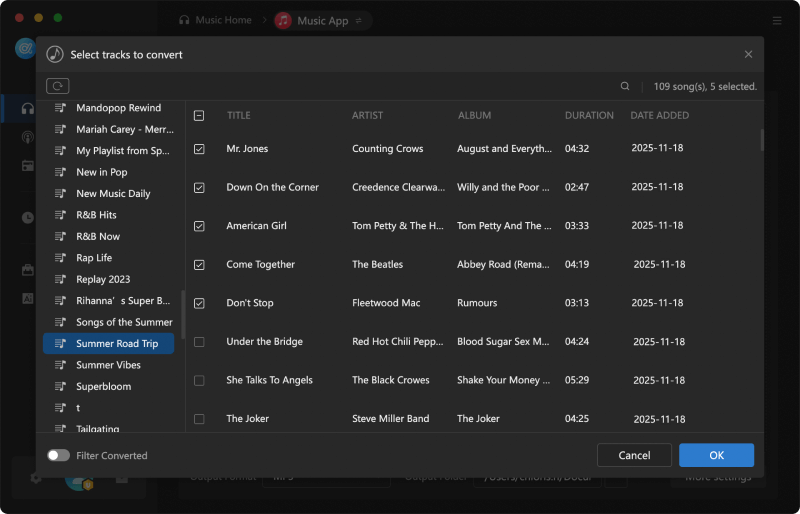Click playlist icon beside New Music Daily
The width and height of the screenshot is (800, 514).
point(60,193)
